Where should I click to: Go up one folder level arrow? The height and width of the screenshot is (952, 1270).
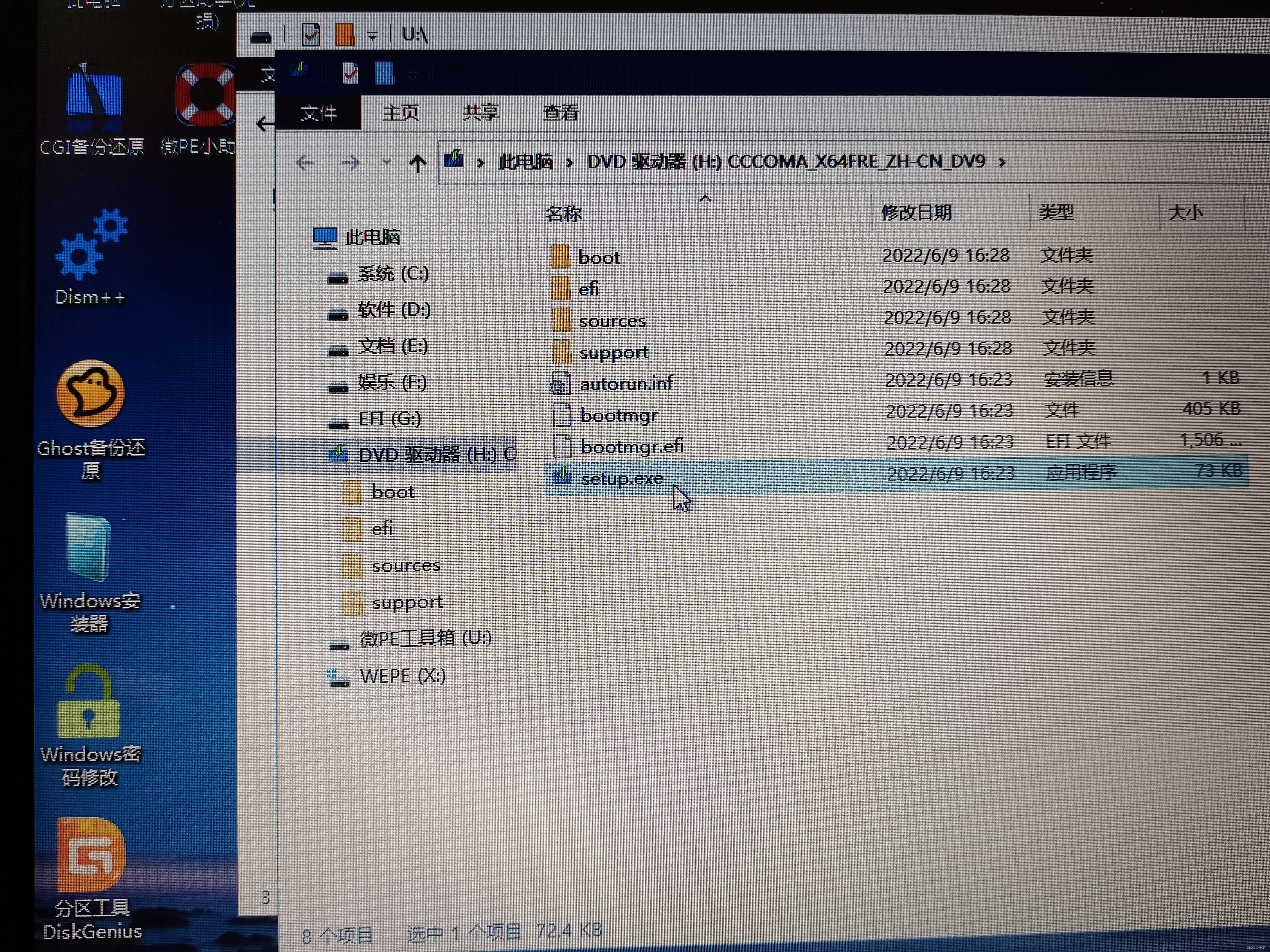(418, 164)
